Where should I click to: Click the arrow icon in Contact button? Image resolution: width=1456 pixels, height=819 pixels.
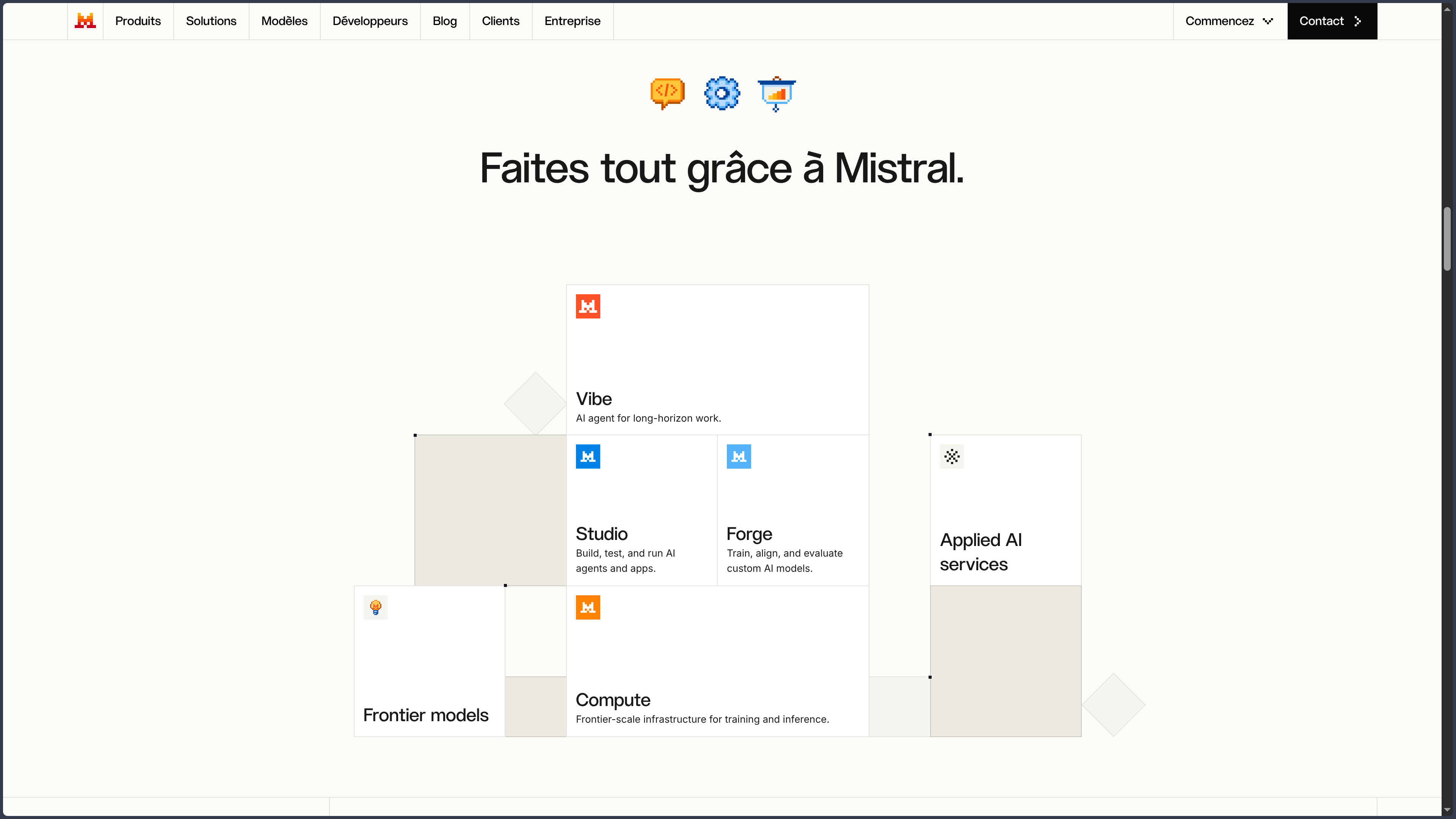point(1358,21)
